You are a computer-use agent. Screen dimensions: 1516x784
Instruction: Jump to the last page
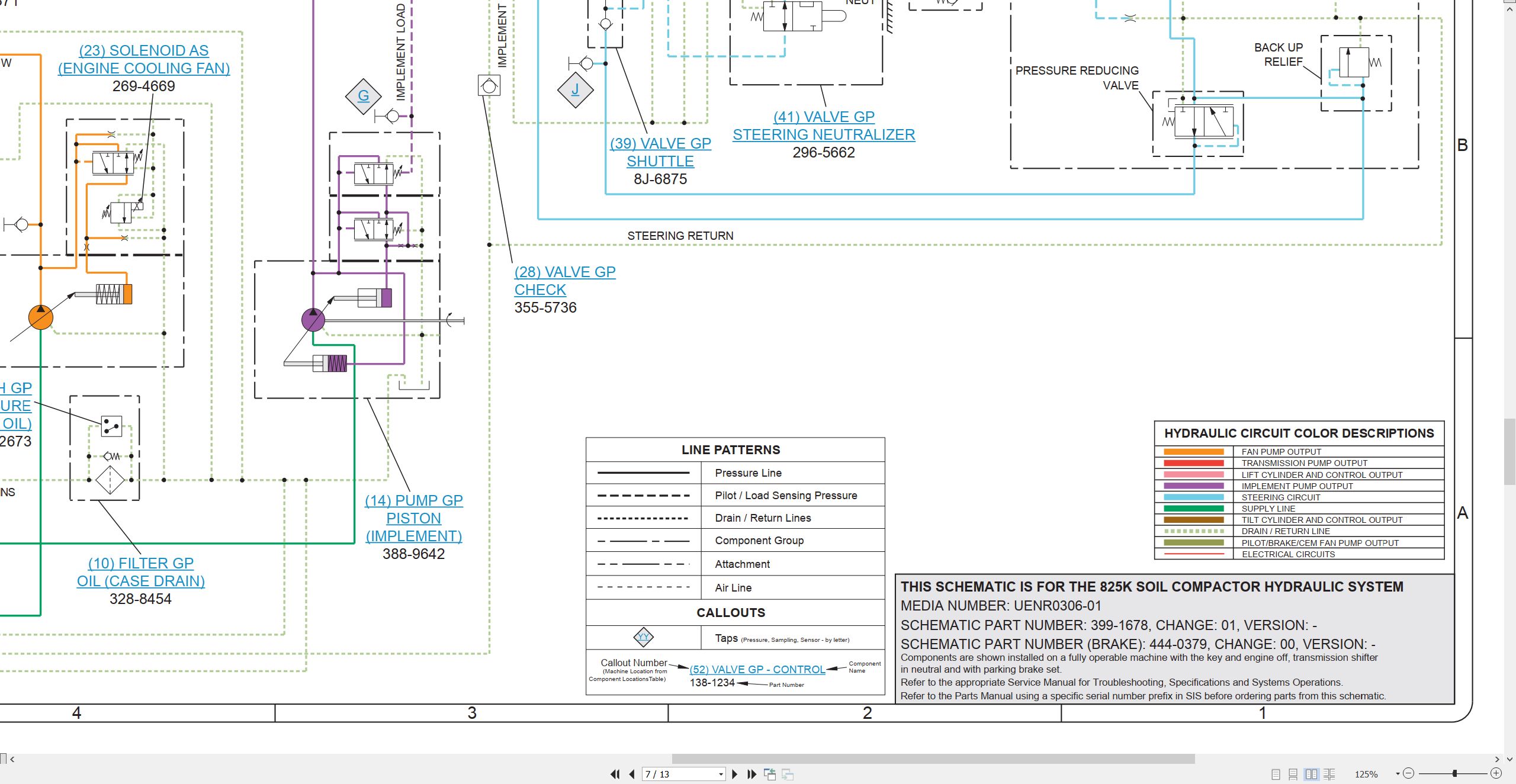tap(752, 774)
